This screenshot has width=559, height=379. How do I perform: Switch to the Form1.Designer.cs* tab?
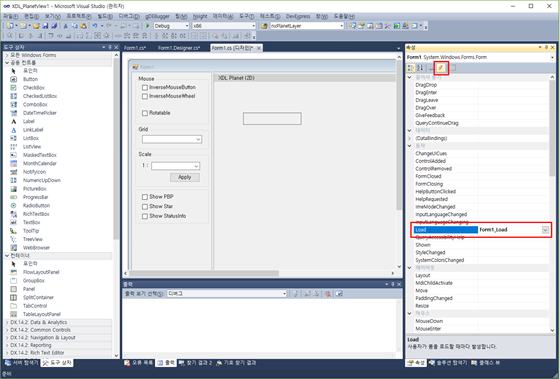tap(179, 48)
